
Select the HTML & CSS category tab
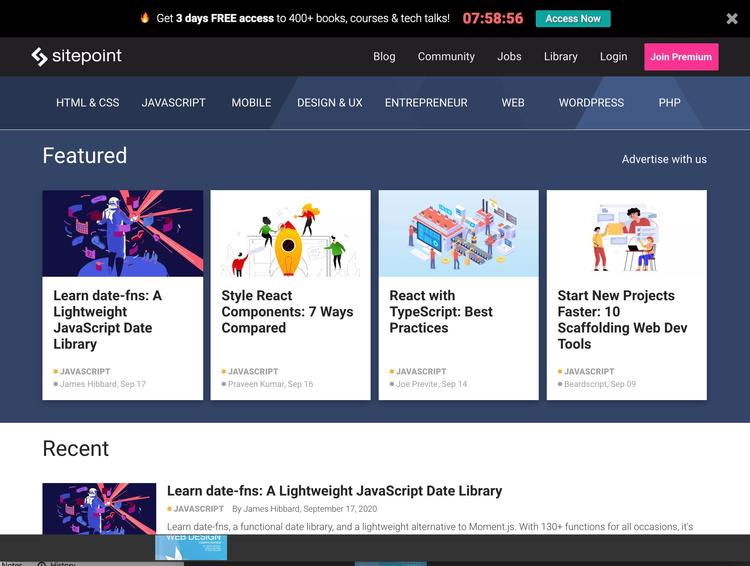(x=87, y=103)
